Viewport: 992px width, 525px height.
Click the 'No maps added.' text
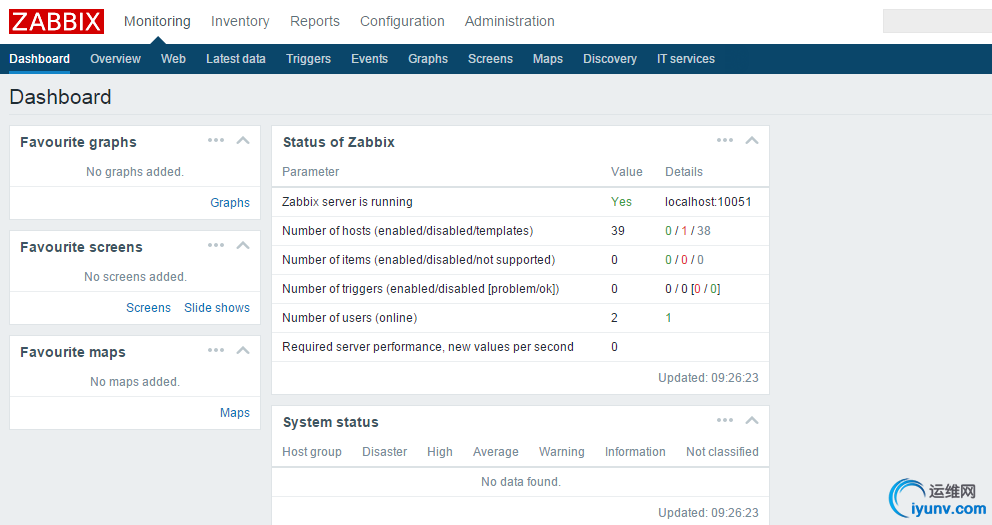pyautogui.click(x=135, y=381)
